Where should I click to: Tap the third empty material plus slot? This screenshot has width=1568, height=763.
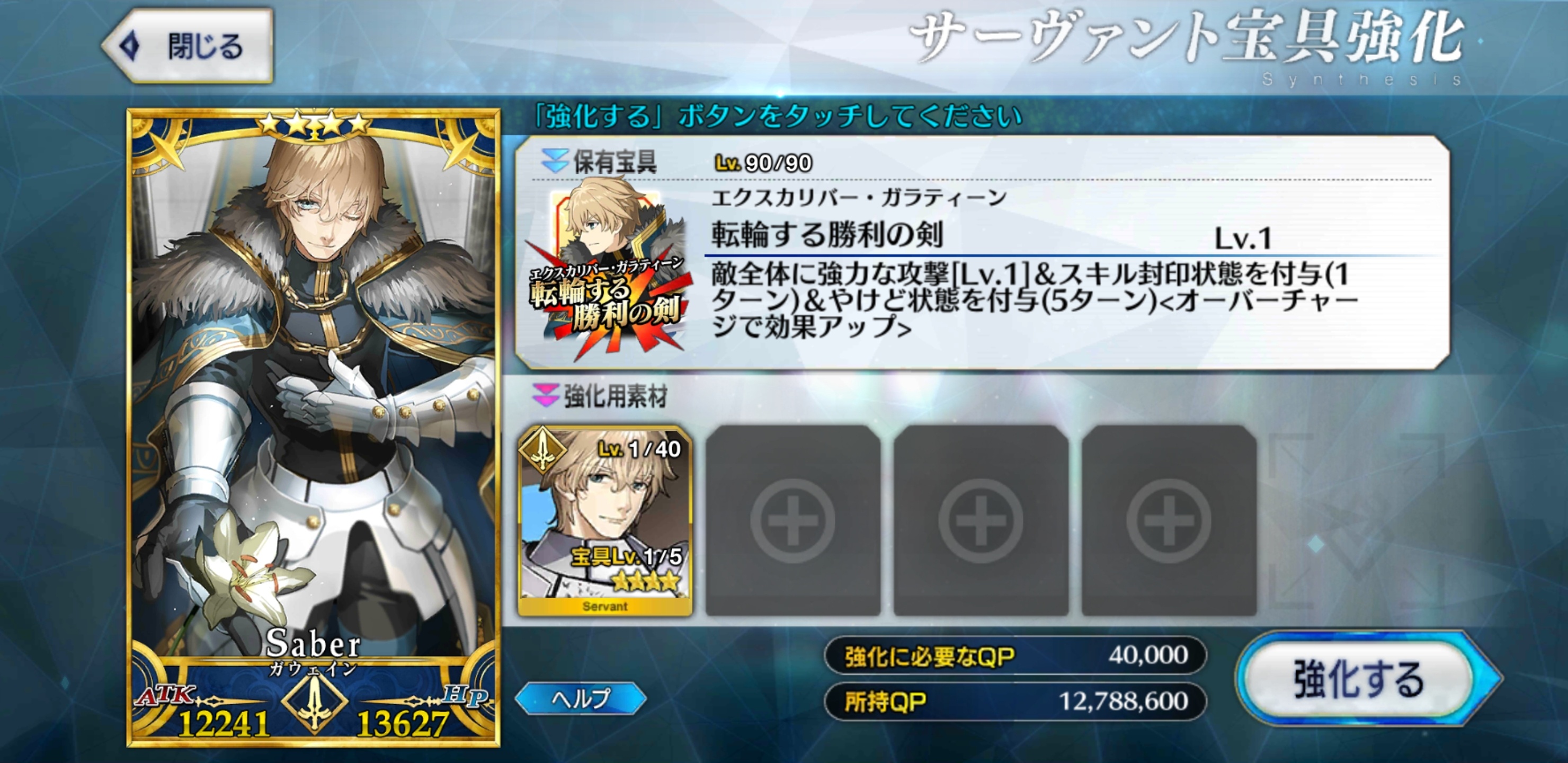tap(1169, 521)
